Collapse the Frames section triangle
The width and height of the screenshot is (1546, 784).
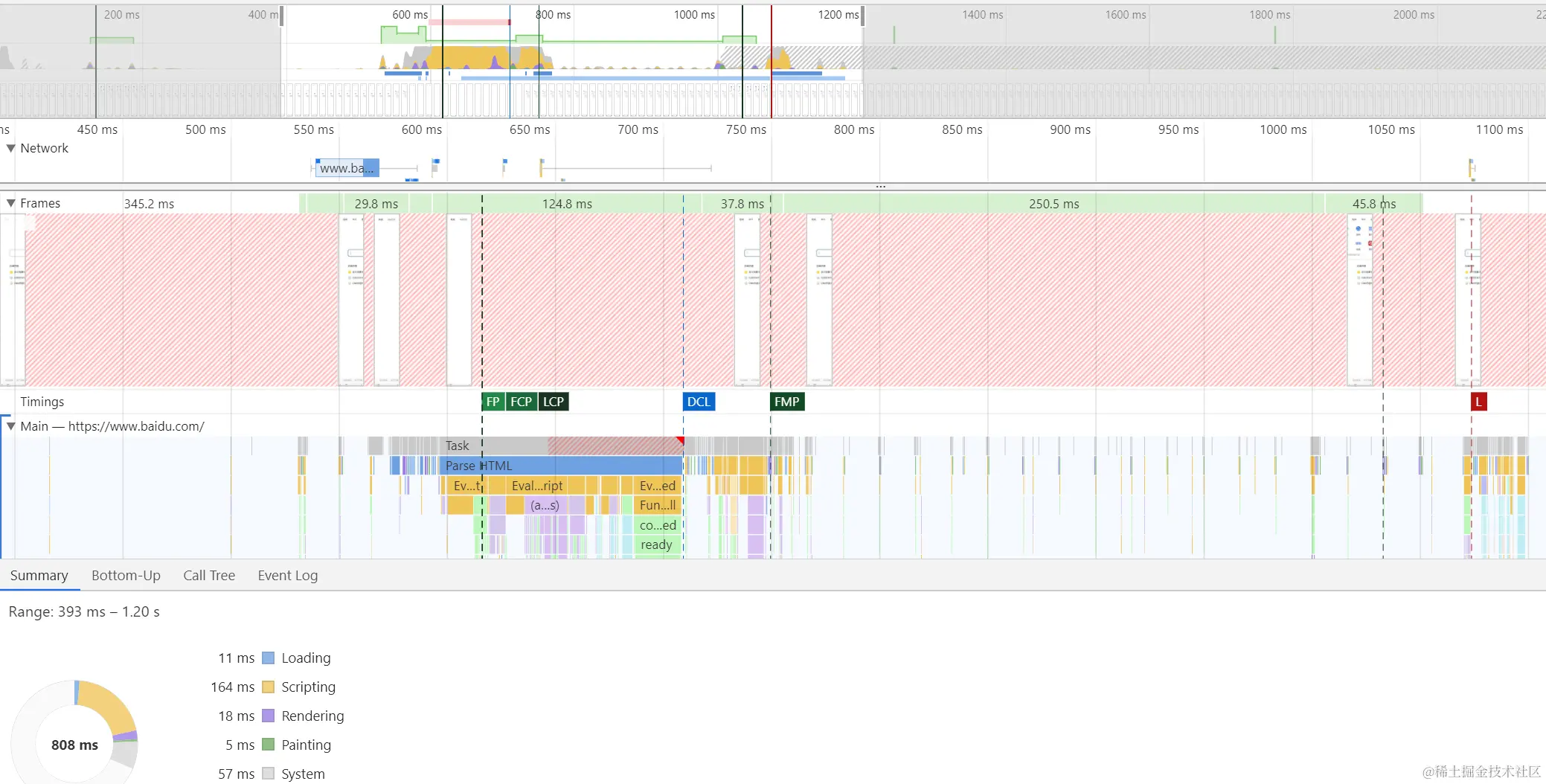pos(10,203)
